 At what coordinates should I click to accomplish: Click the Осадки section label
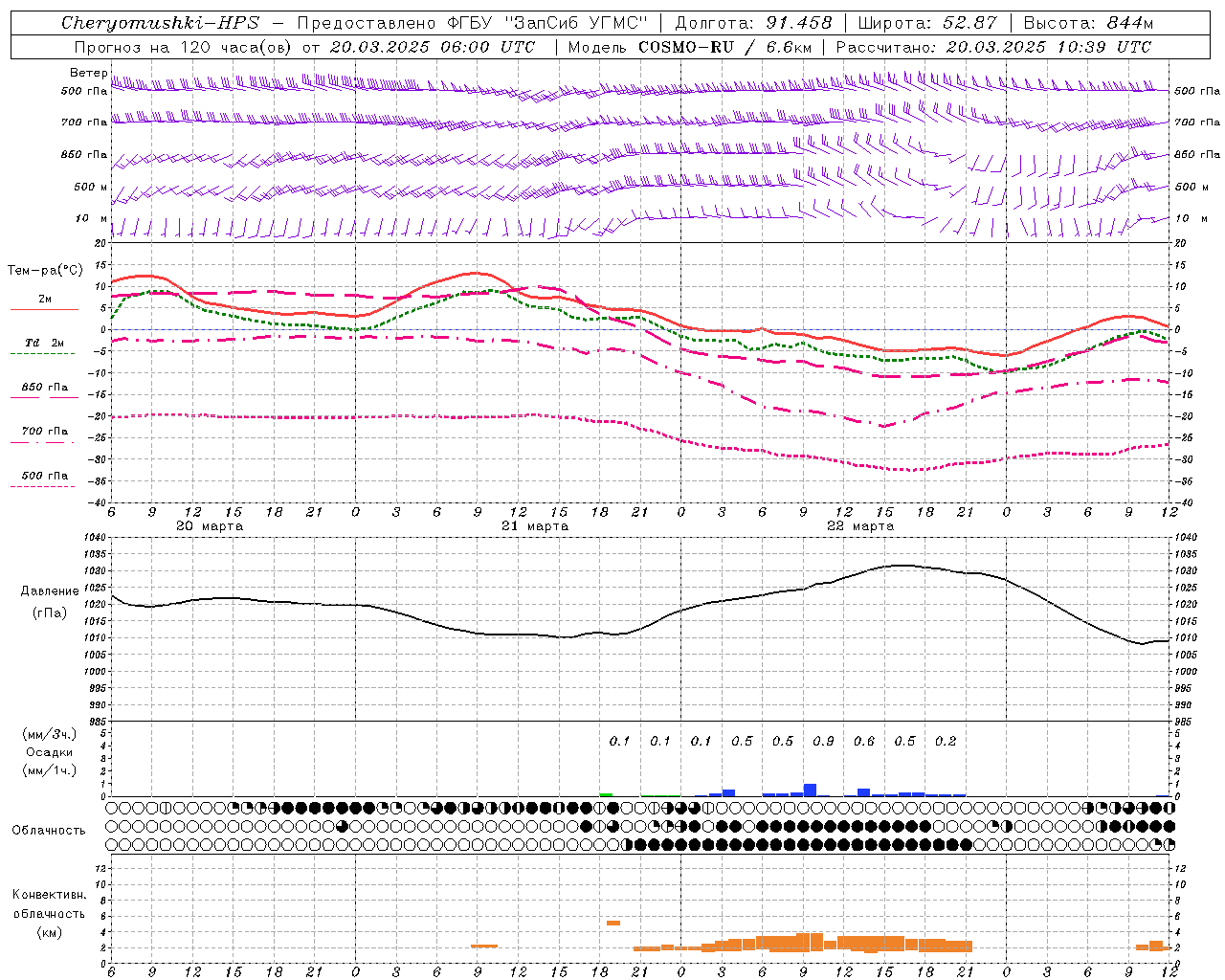(x=50, y=752)
